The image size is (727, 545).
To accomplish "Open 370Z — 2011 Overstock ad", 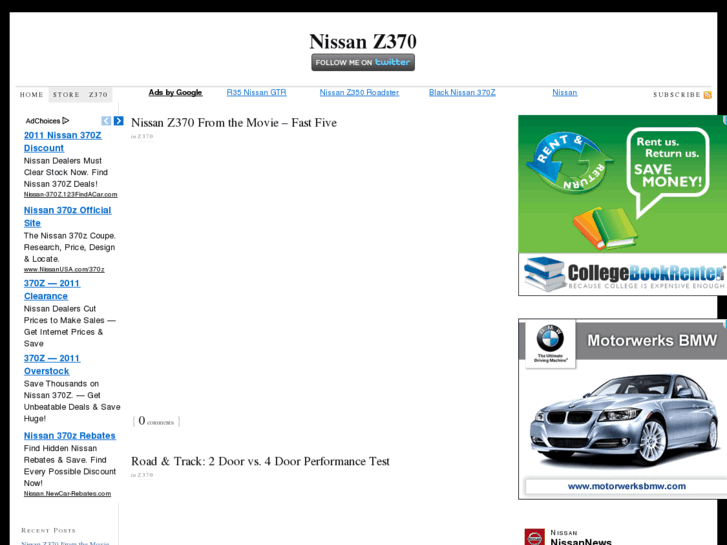I will click(52, 365).
